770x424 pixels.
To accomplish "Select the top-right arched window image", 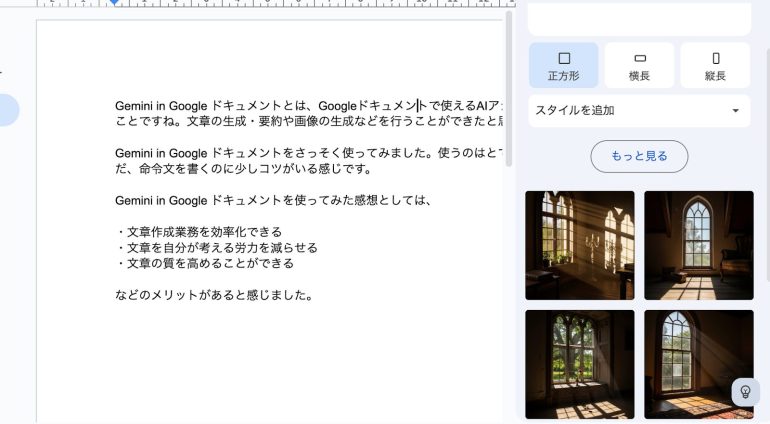I will pos(698,245).
